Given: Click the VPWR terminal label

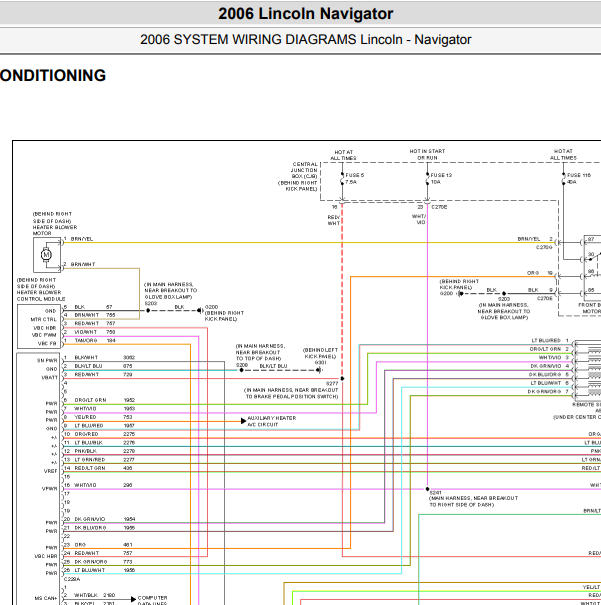Looking at the screenshot, I should click(x=49, y=488).
